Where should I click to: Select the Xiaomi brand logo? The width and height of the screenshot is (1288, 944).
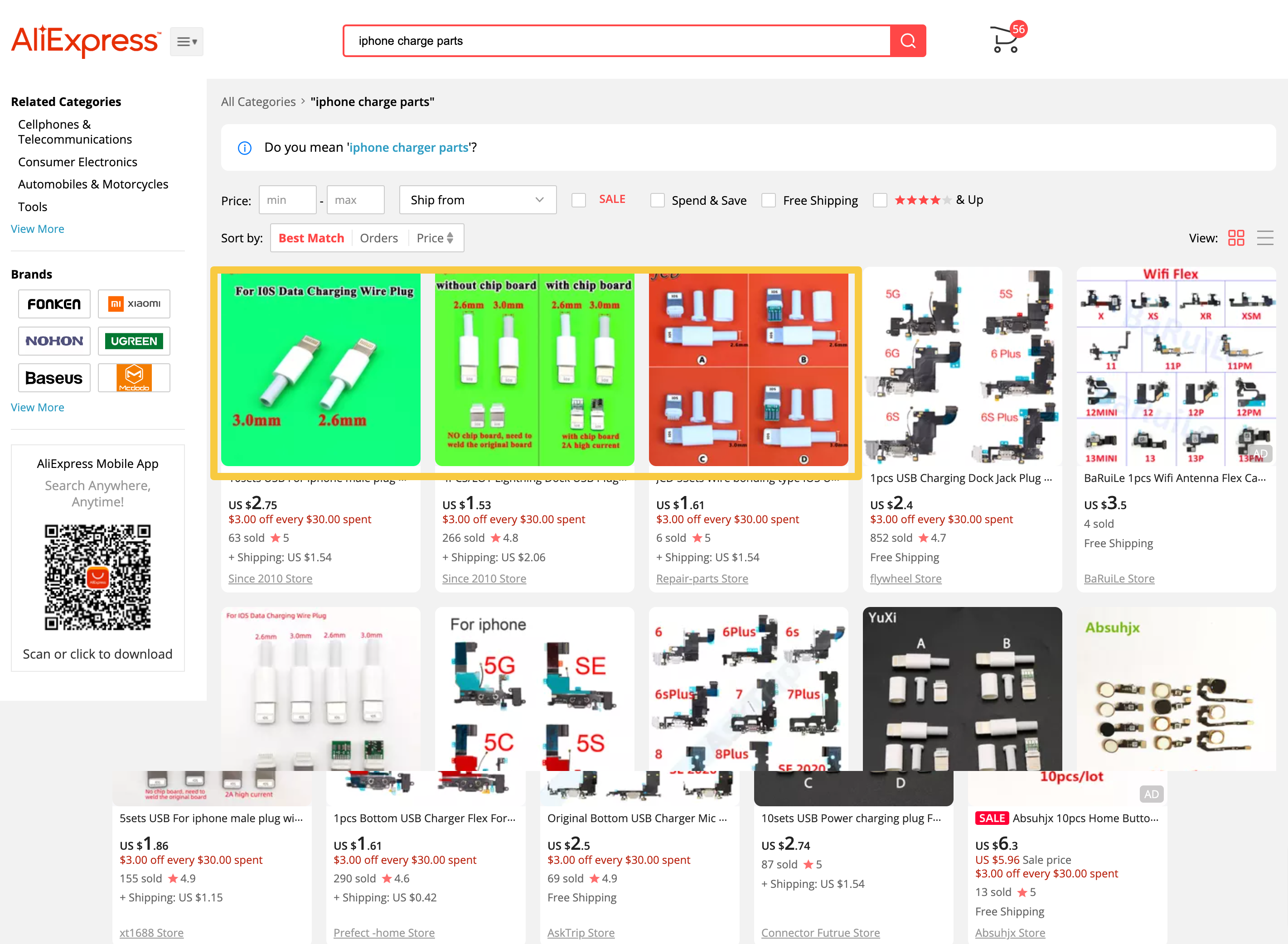pos(134,303)
